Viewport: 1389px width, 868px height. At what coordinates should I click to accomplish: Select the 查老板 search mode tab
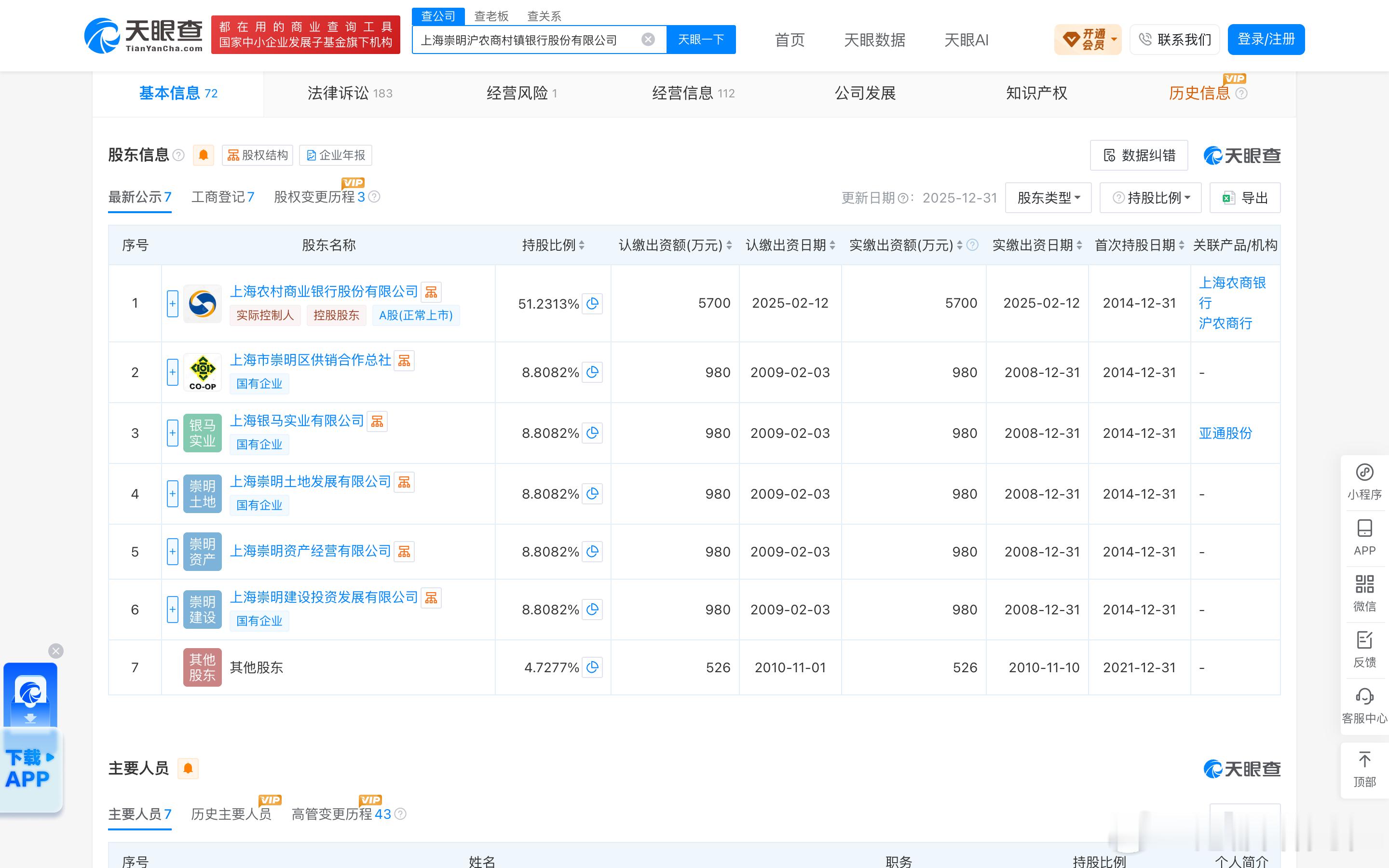point(491,16)
